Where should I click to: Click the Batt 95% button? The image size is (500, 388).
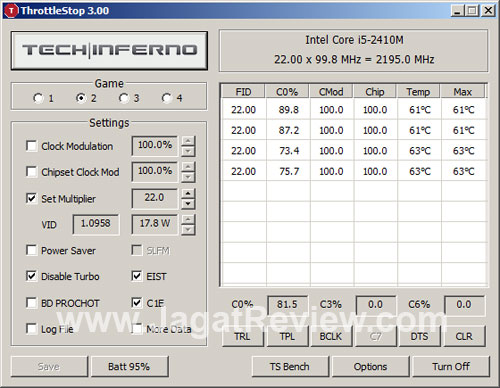coord(129,367)
